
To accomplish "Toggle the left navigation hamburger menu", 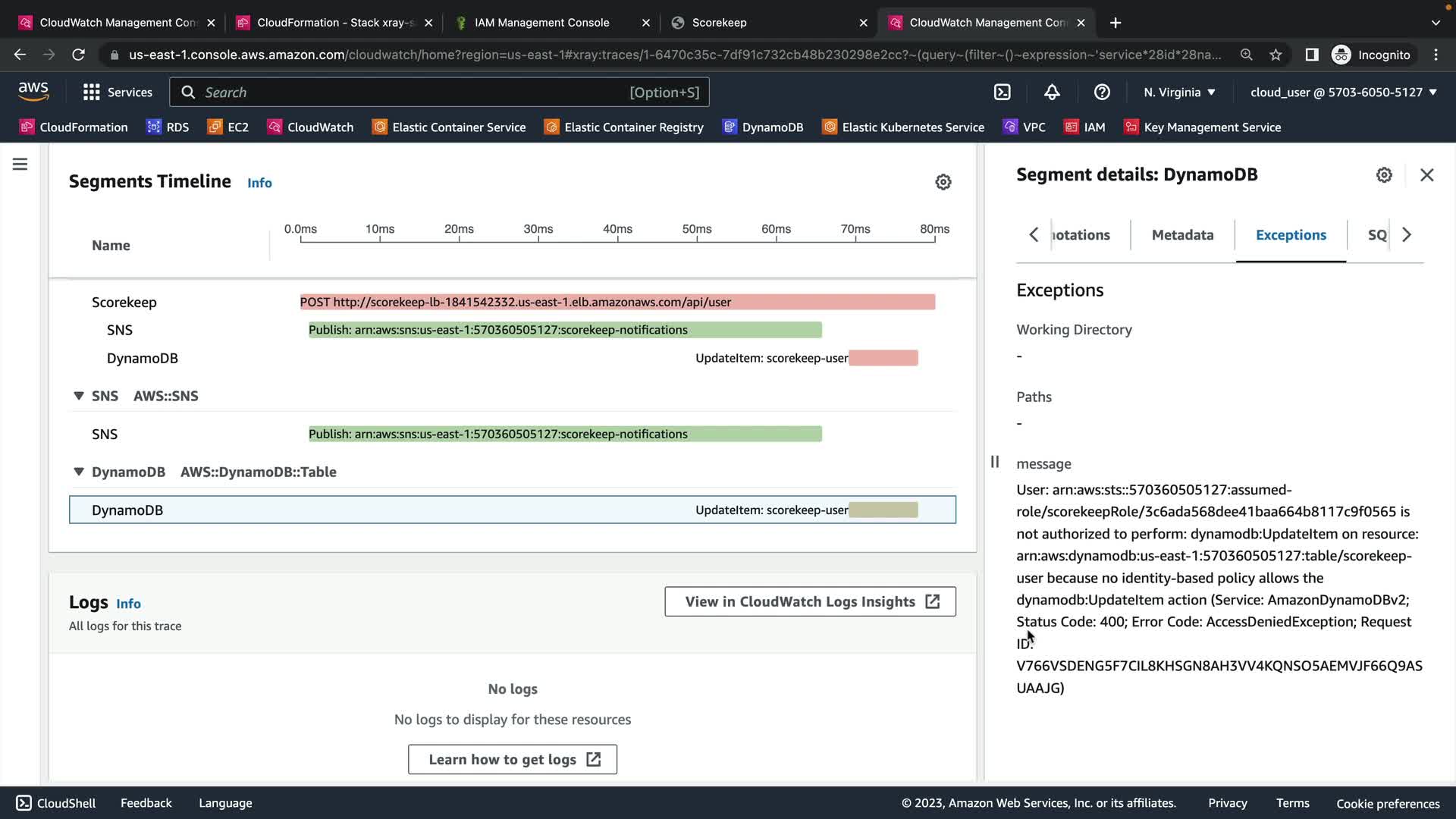I will 20,165.
